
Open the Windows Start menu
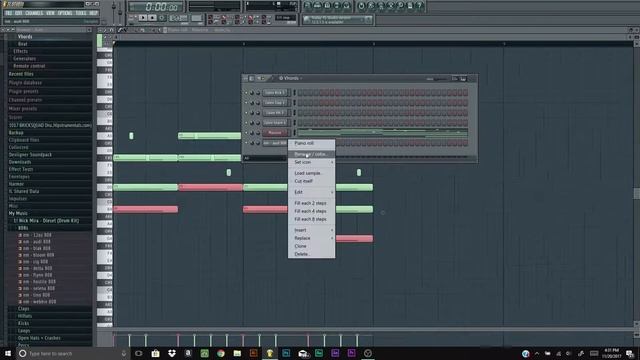coord(7,353)
